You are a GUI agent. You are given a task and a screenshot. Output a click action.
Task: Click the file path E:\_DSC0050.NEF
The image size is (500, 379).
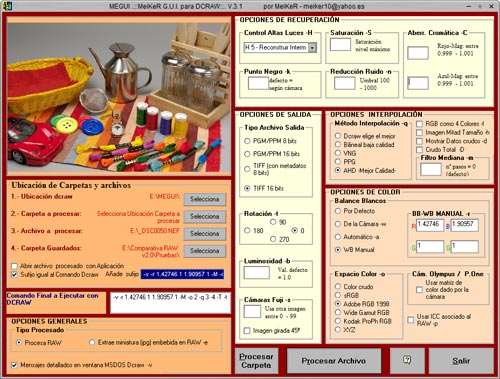tap(155, 231)
